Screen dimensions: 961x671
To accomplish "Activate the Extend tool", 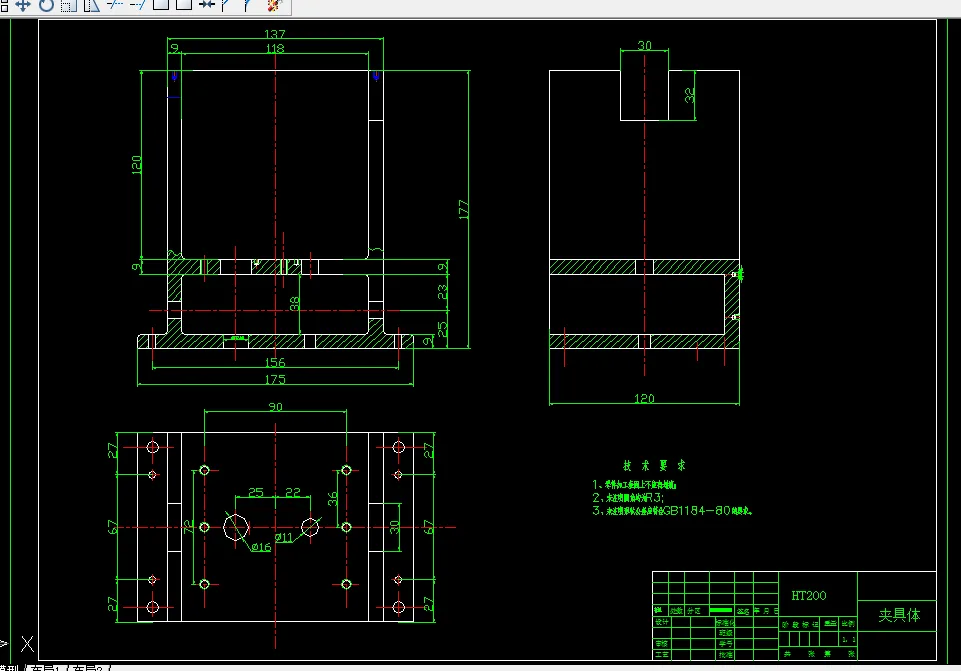I will (138, 5).
